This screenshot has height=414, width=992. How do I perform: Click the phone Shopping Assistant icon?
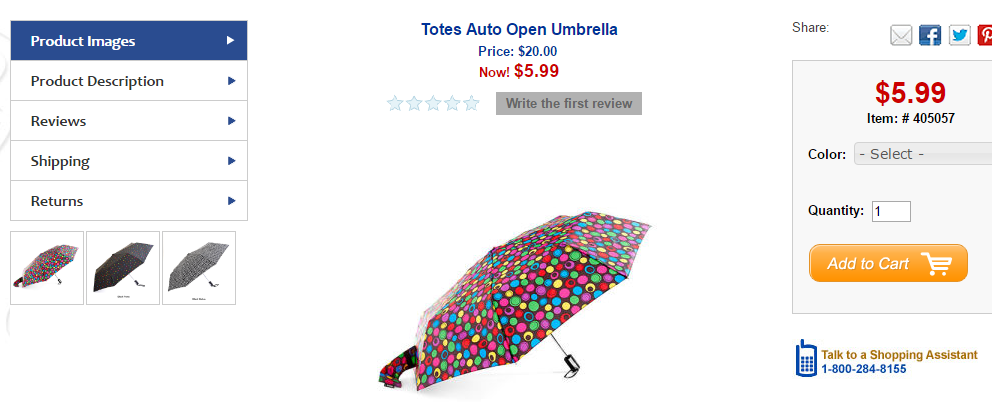[x=806, y=358]
